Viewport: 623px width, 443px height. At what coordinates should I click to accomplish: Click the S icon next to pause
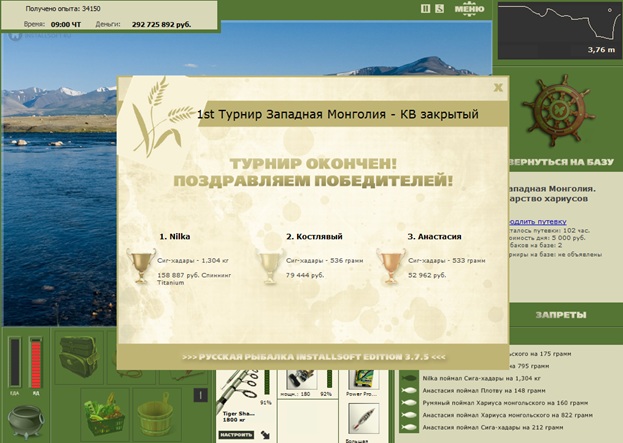(439, 9)
